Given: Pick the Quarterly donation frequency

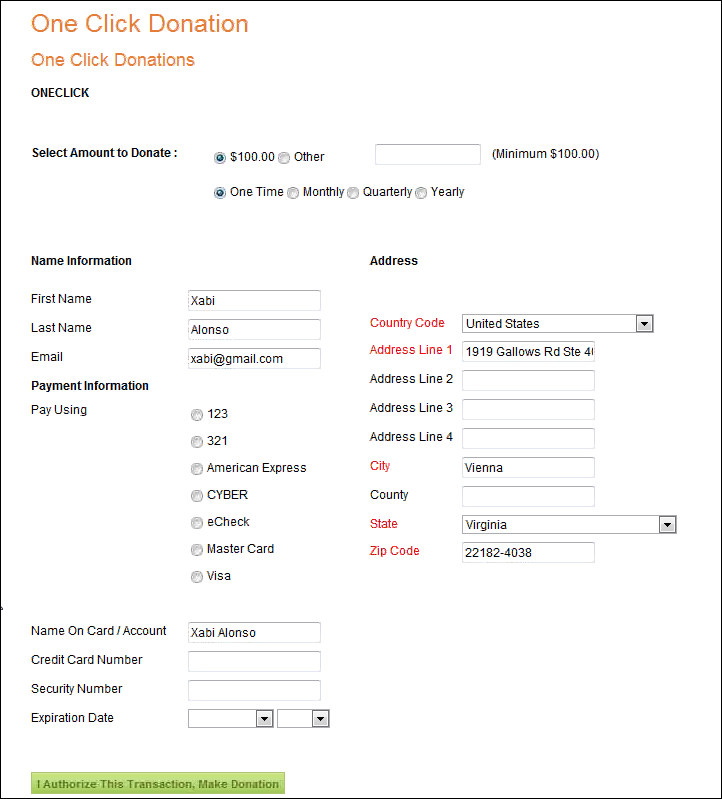Looking at the screenshot, I should (x=353, y=193).
